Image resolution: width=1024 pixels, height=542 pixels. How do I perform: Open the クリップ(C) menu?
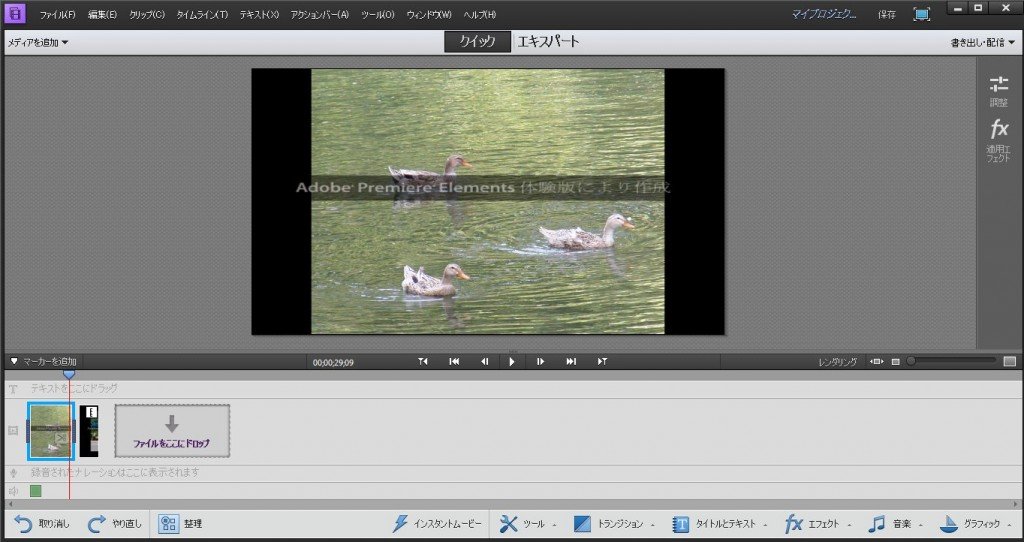[147, 14]
